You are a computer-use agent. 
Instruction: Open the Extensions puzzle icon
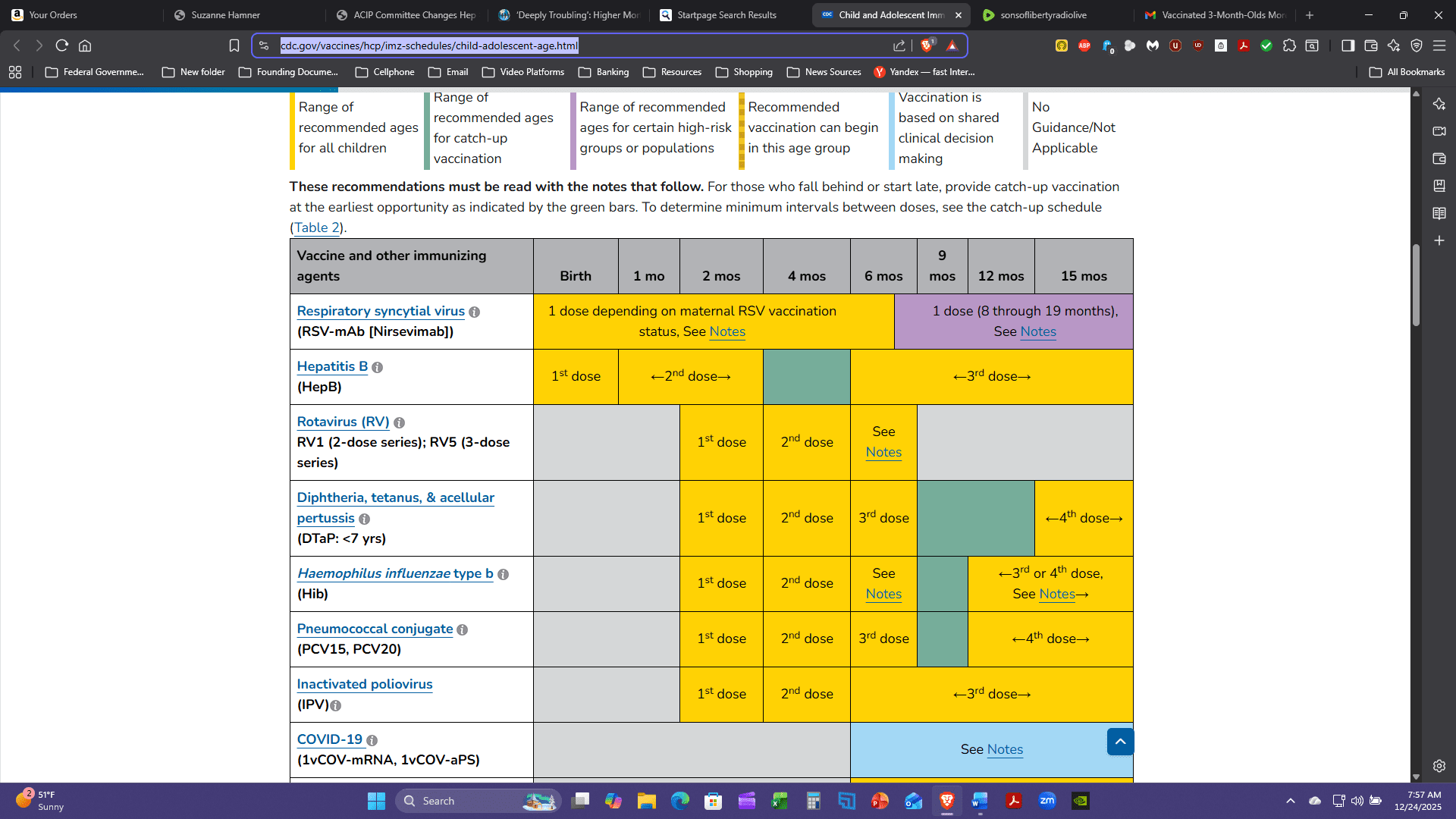(1289, 45)
